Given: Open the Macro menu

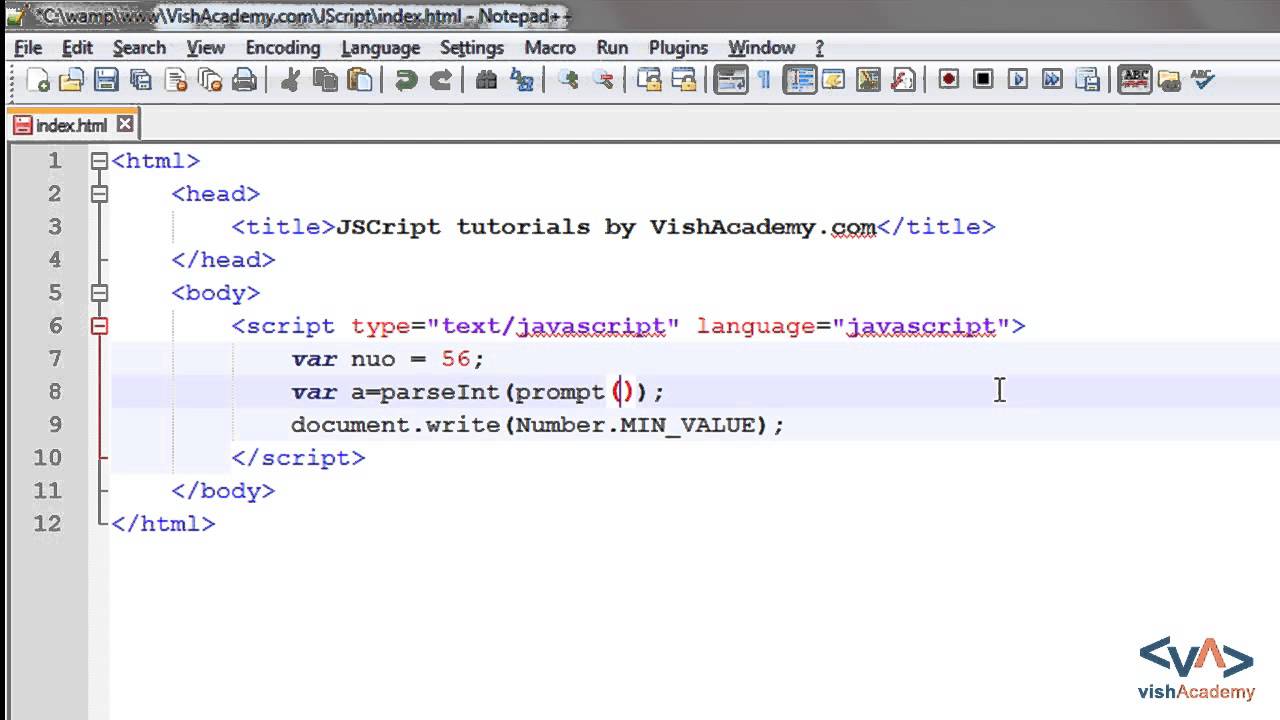Looking at the screenshot, I should pyautogui.click(x=550, y=47).
